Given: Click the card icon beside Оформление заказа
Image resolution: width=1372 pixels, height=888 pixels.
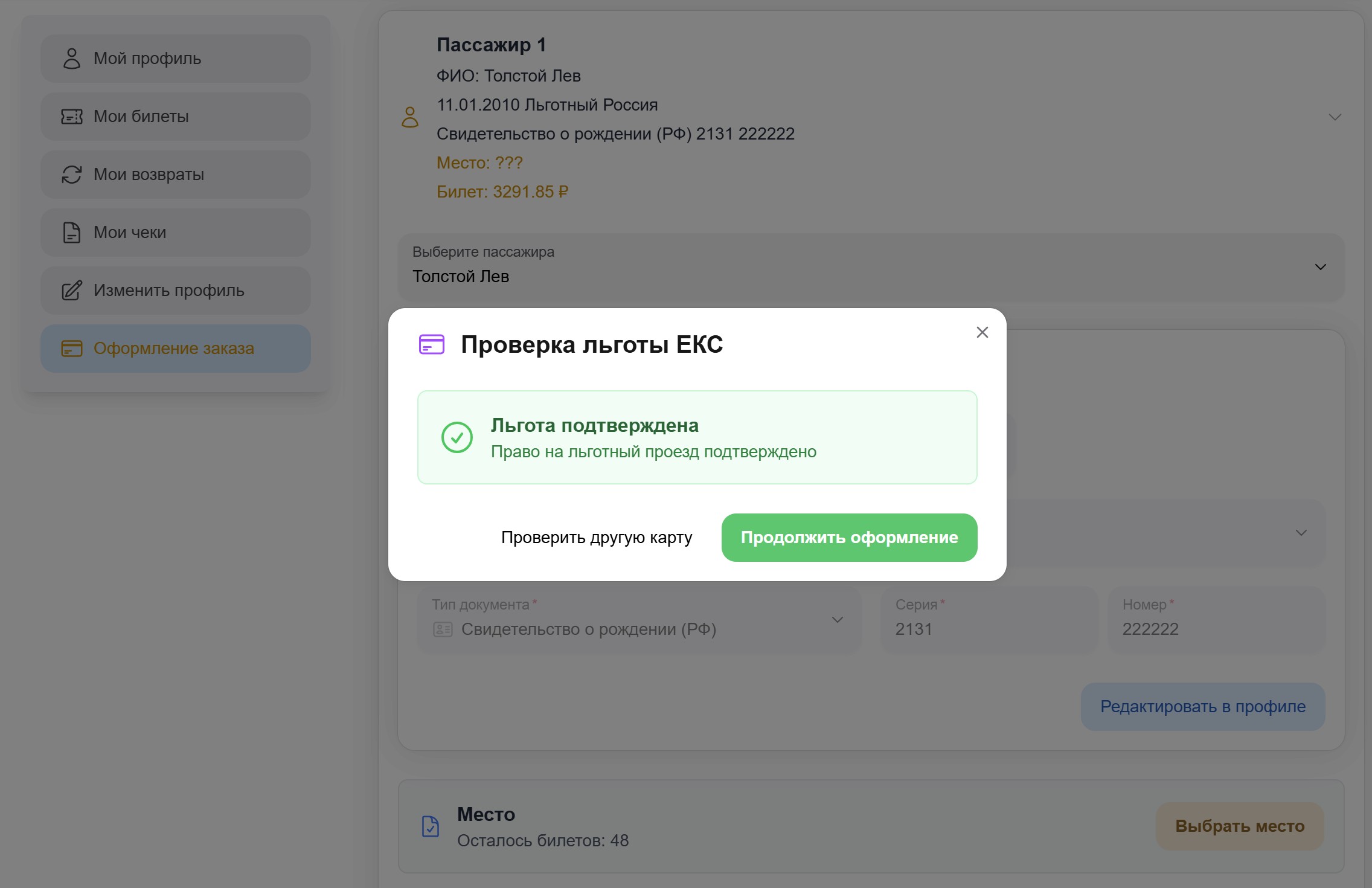Looking at the screenshot, I should [x=72, y=348].
